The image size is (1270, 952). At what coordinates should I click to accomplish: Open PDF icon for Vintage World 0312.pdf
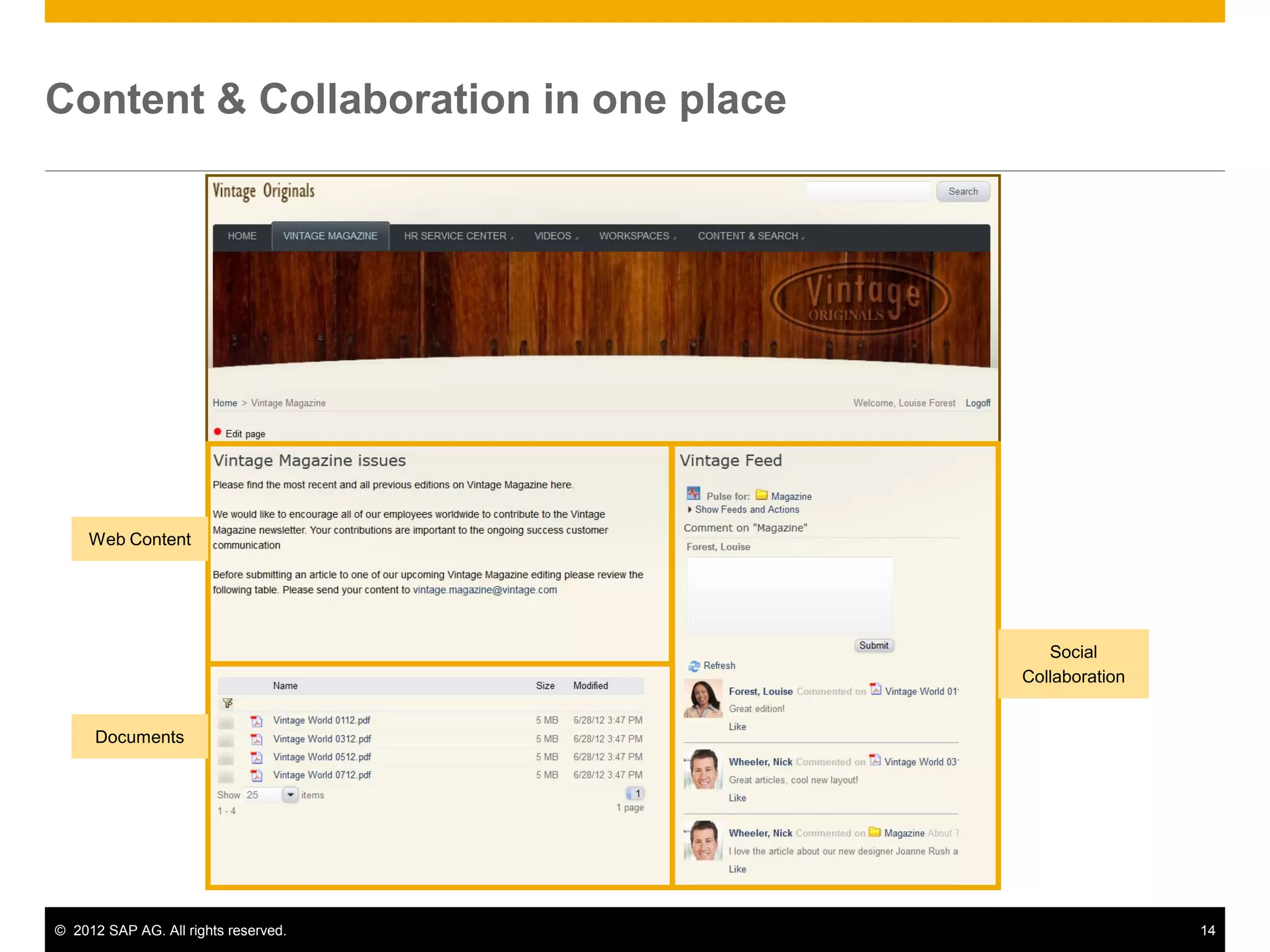click(256, 739)
